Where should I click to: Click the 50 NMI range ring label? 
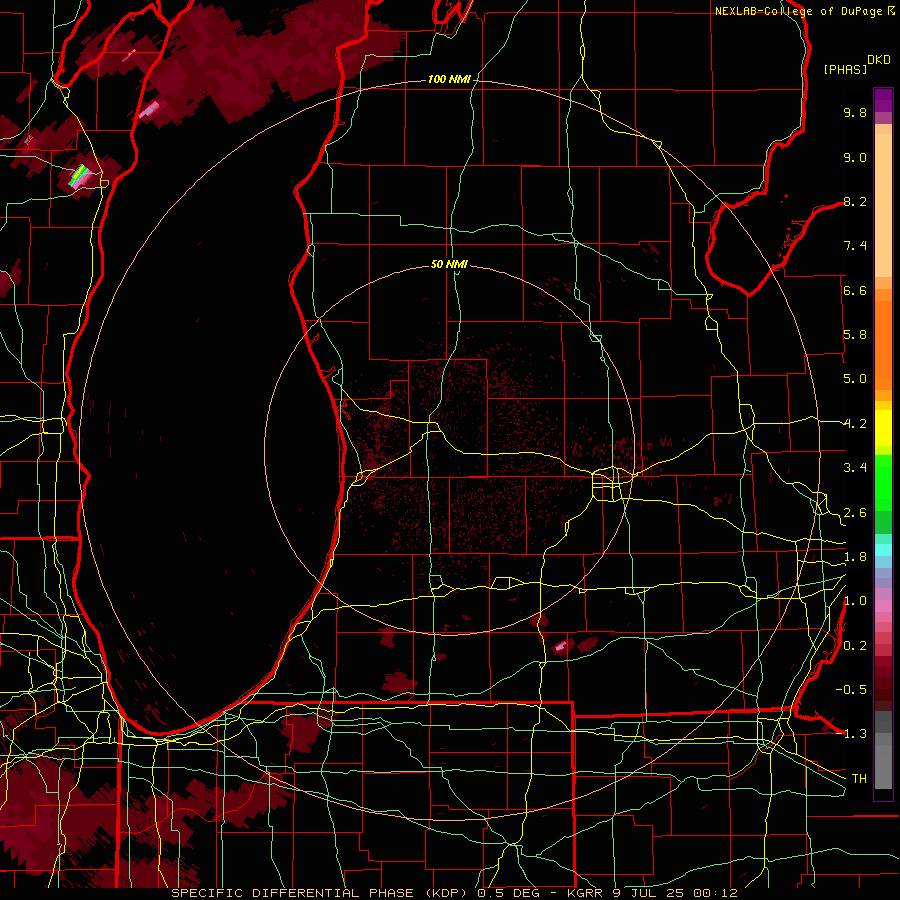pos(449,264)
